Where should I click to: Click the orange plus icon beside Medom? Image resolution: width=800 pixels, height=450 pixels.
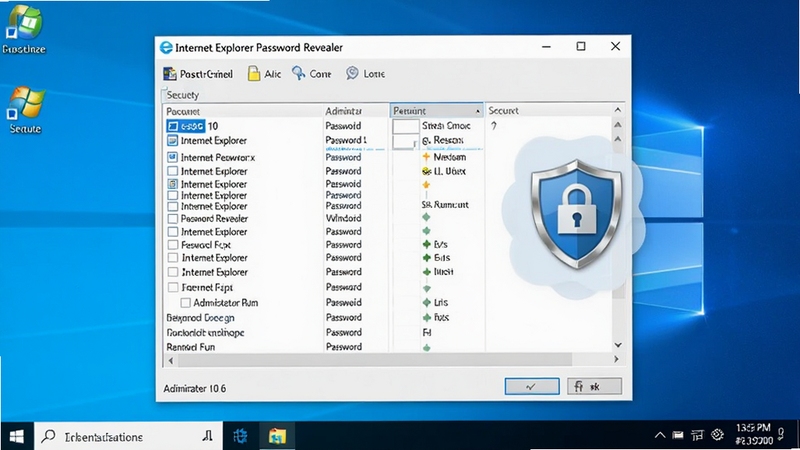(x=427, y=157)
